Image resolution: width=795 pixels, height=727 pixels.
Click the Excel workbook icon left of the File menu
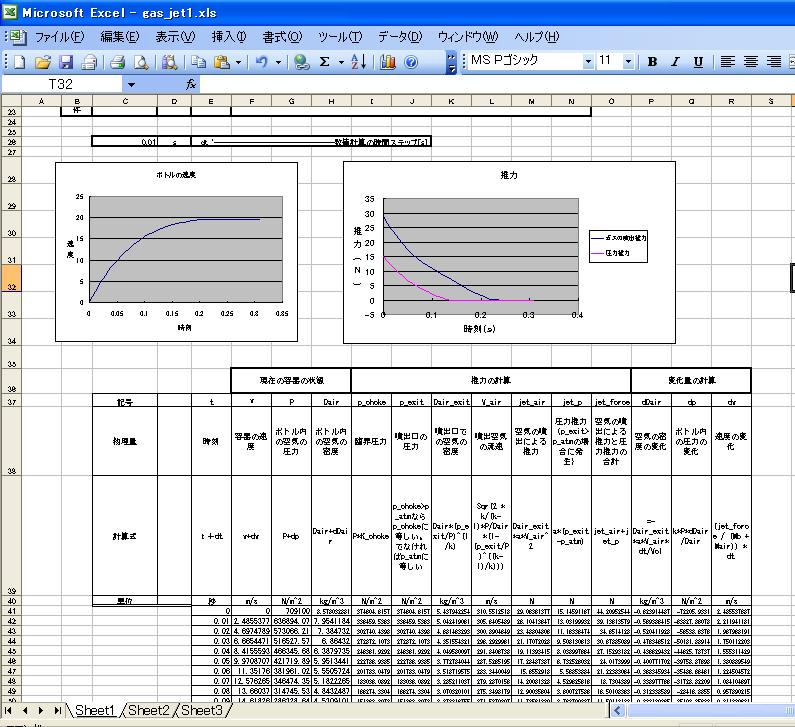click(x=17, y=37)
